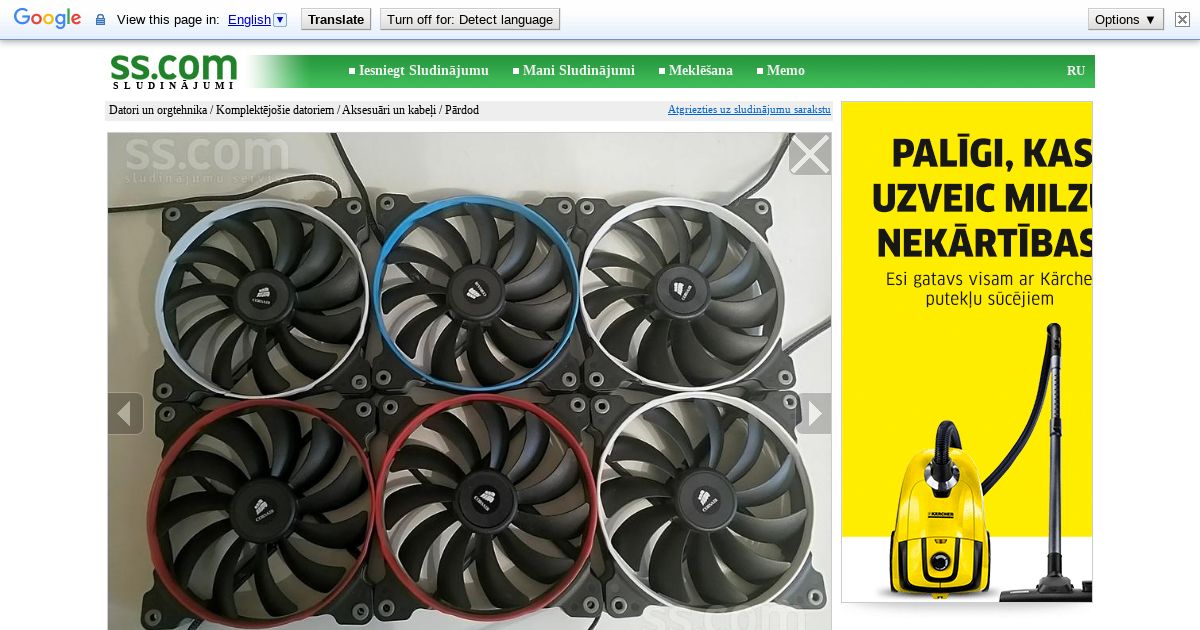Open Meklēšana search menu item
1200x630 pixels.
pyautogui.click(x=700, y=70)
